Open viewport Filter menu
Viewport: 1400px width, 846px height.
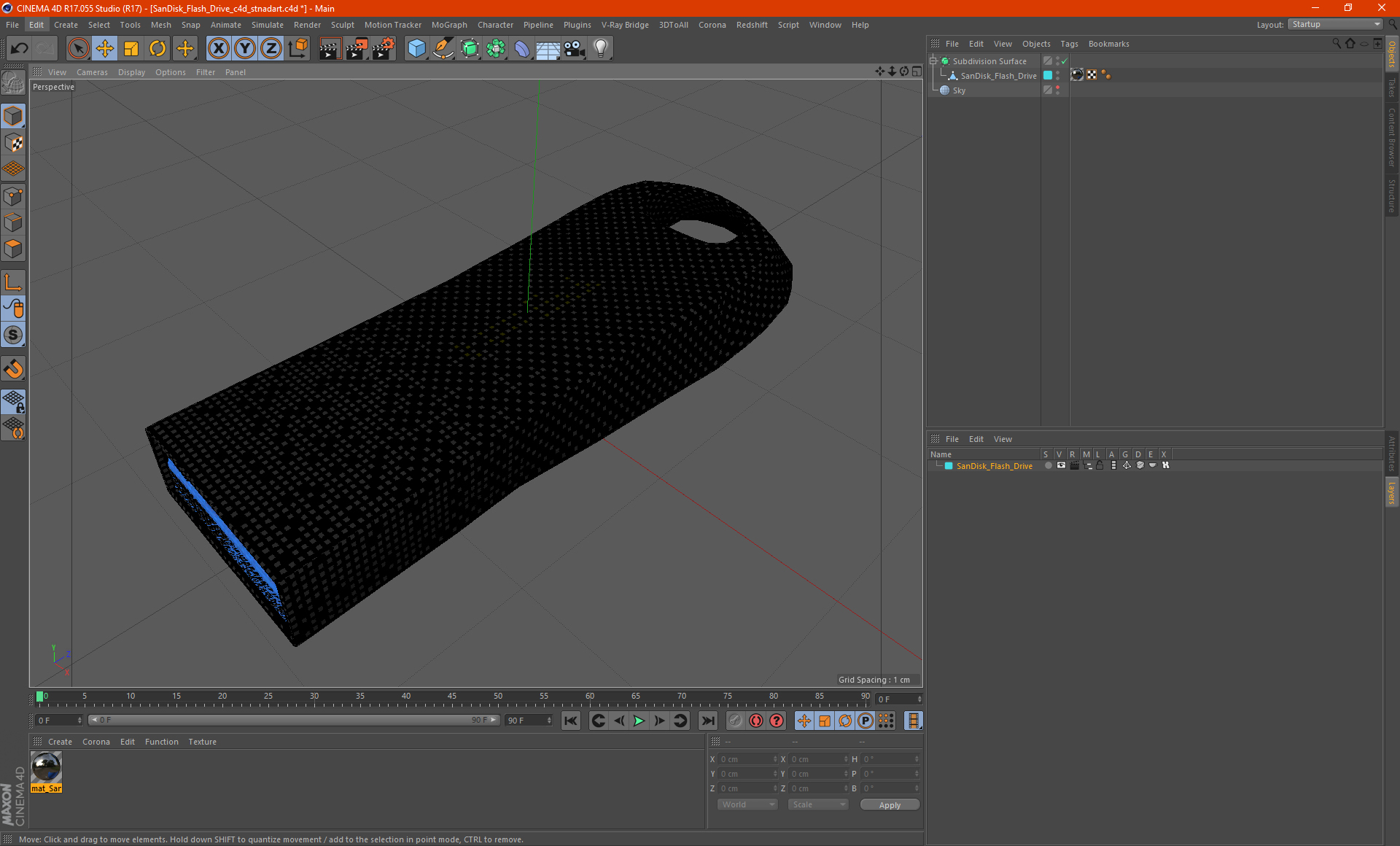pos(206,72)
